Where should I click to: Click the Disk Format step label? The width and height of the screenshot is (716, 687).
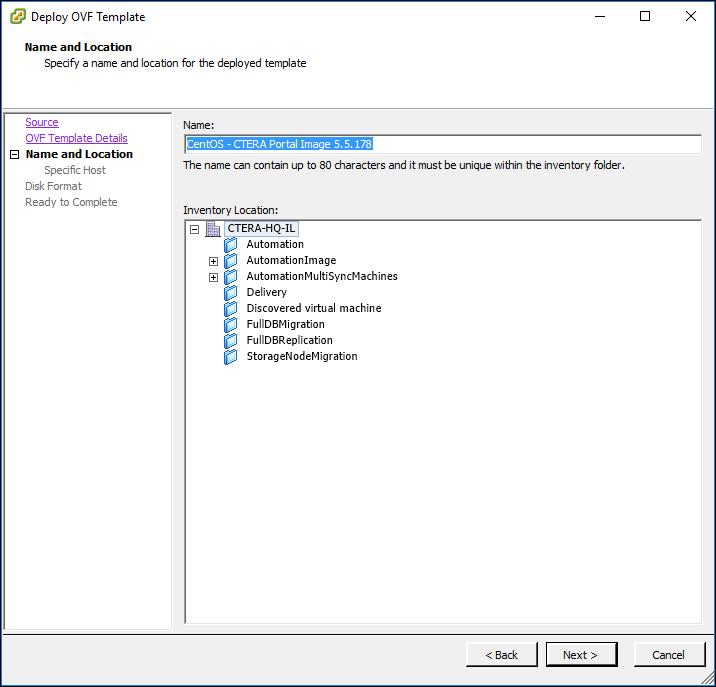pos(53,186)
